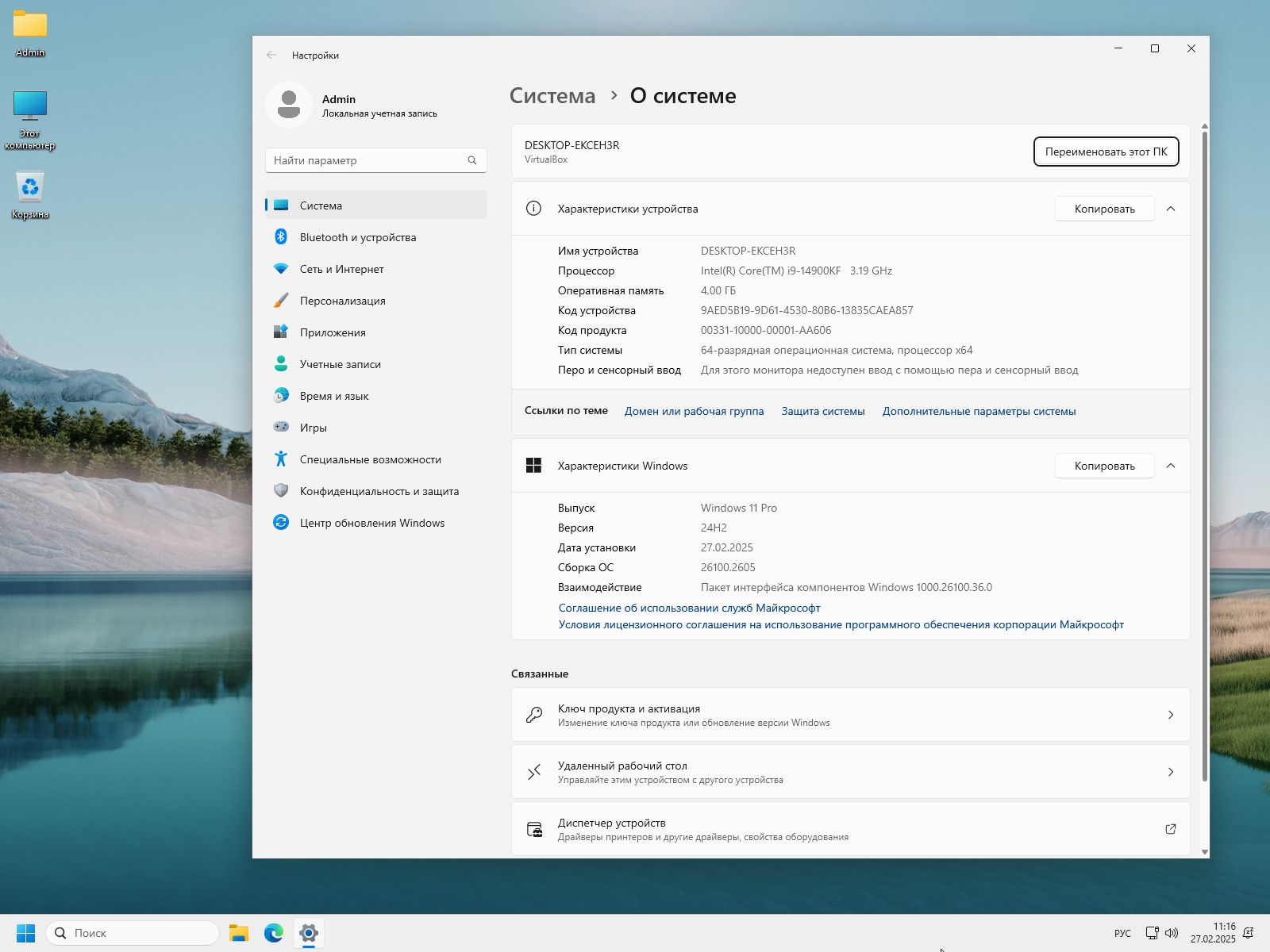This screenshot has width=1270, height=952.
Task: Open the notification bell in the tray
Action: [x=1249, y=933]
